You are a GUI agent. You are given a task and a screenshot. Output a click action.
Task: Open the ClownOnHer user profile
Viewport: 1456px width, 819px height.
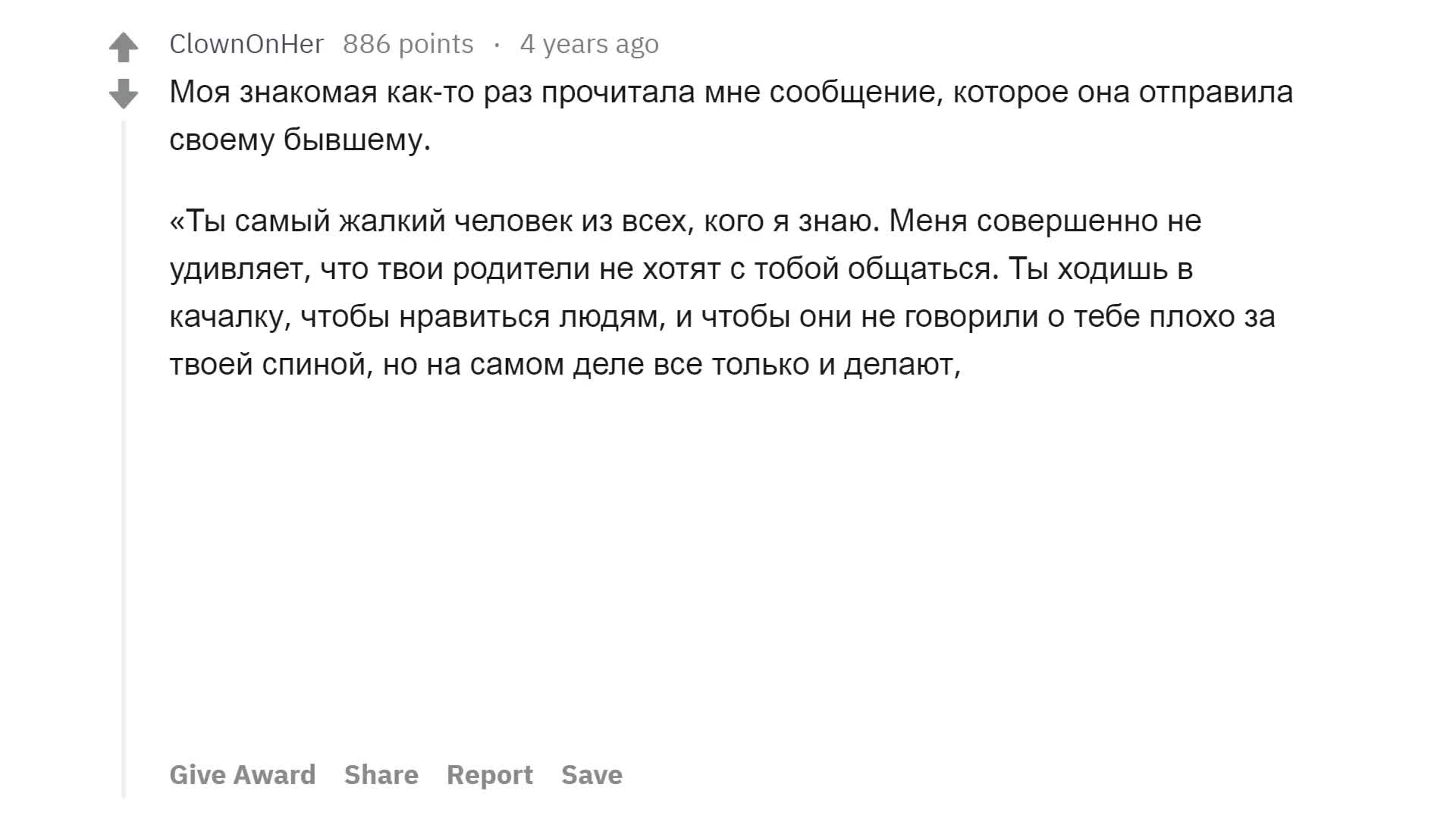[x=246, y=44]
